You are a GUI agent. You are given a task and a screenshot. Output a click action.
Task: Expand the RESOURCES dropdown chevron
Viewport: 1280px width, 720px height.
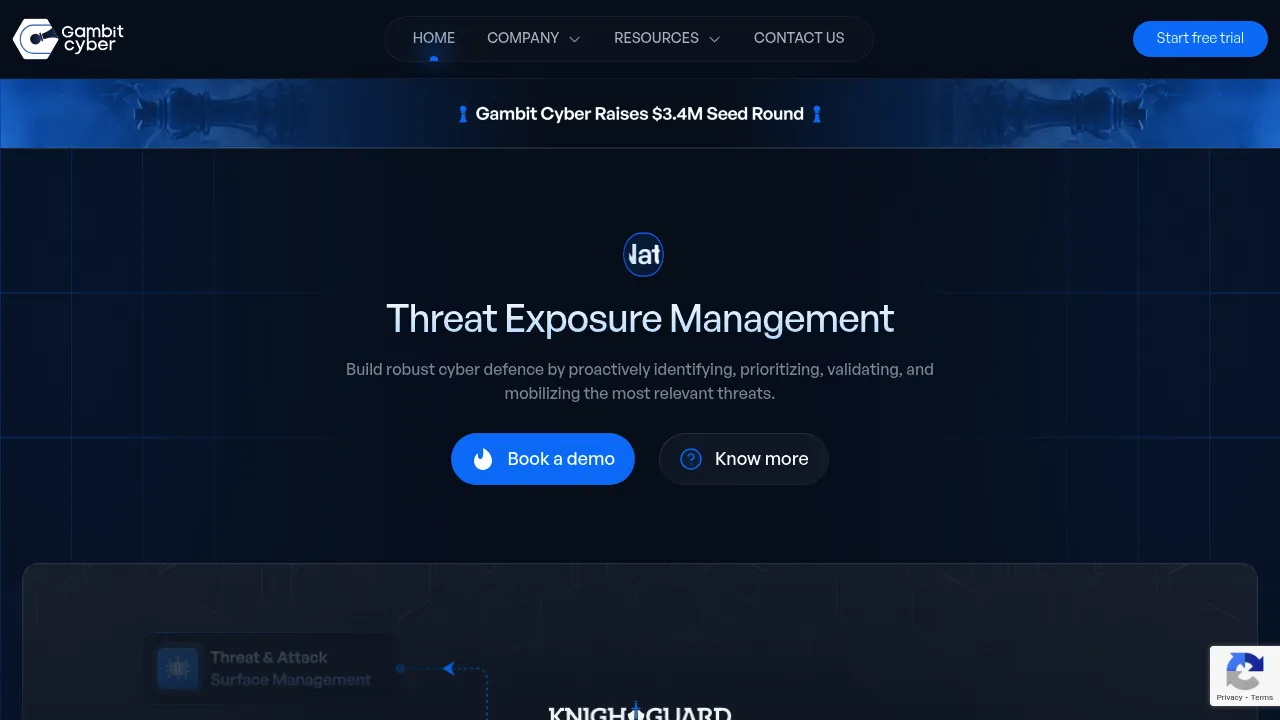click(x=714, y=39)
